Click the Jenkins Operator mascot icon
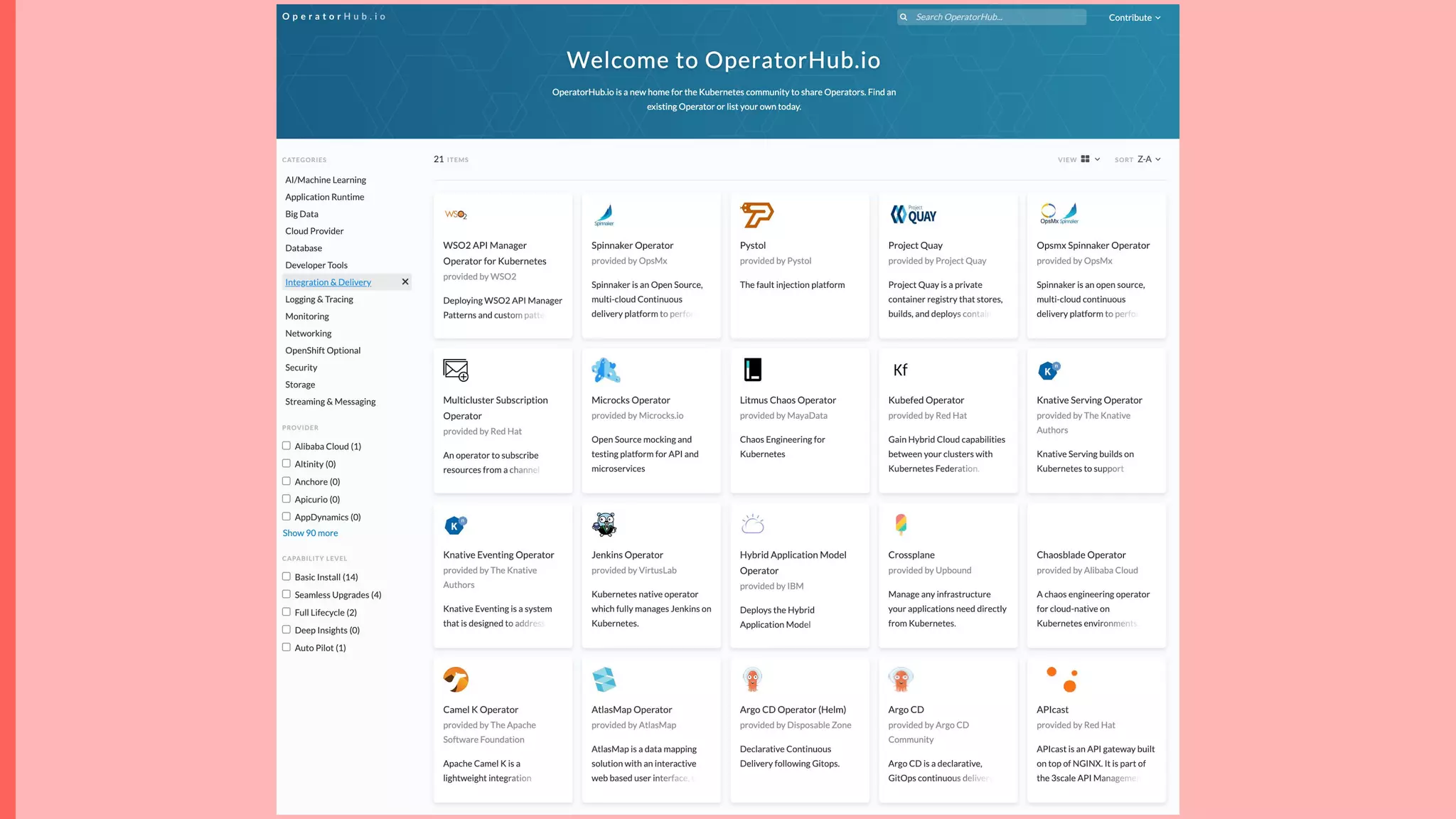 [604, 525]
